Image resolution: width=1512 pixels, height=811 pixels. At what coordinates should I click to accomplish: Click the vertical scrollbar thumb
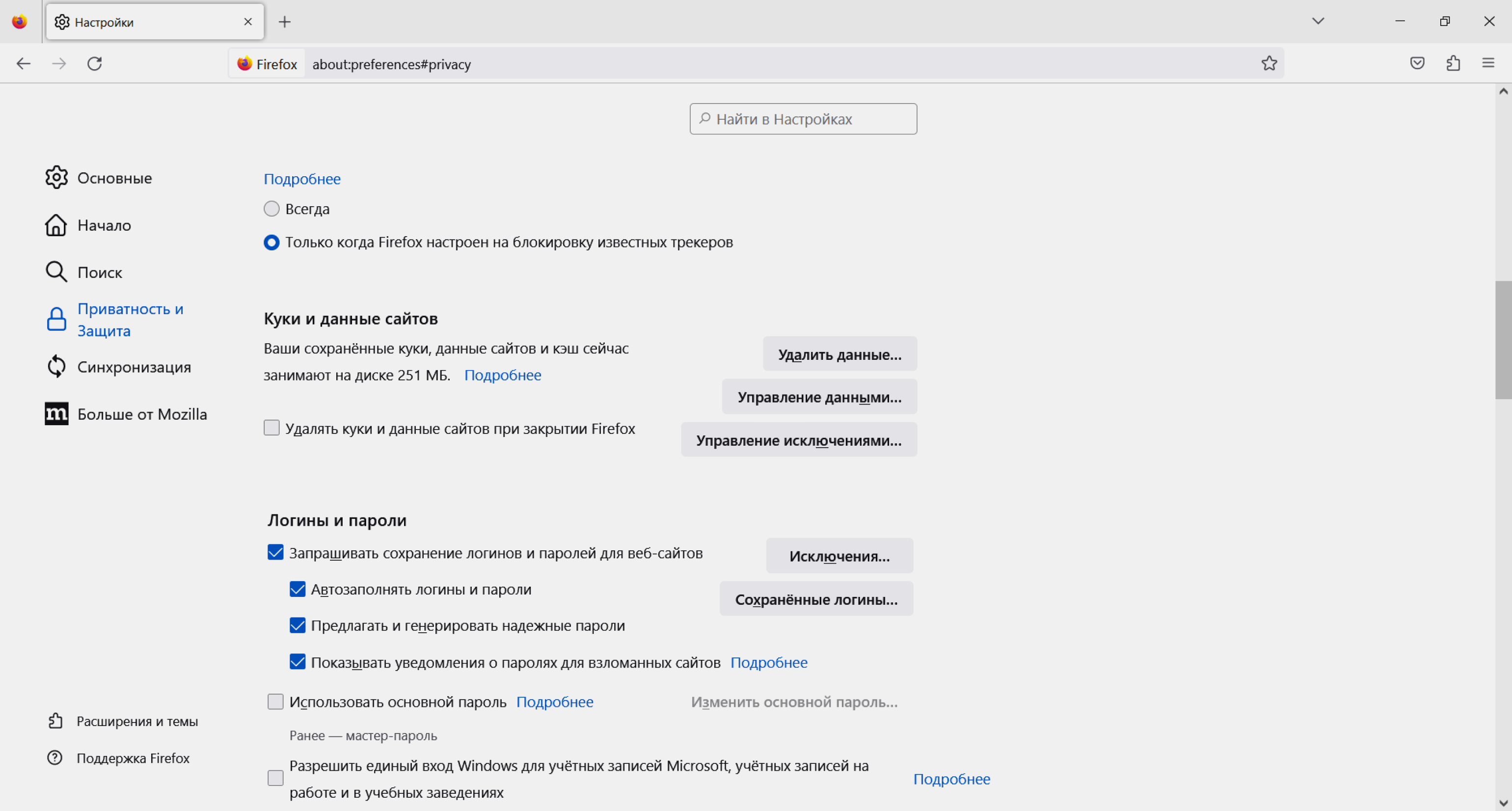point(1503,340)
